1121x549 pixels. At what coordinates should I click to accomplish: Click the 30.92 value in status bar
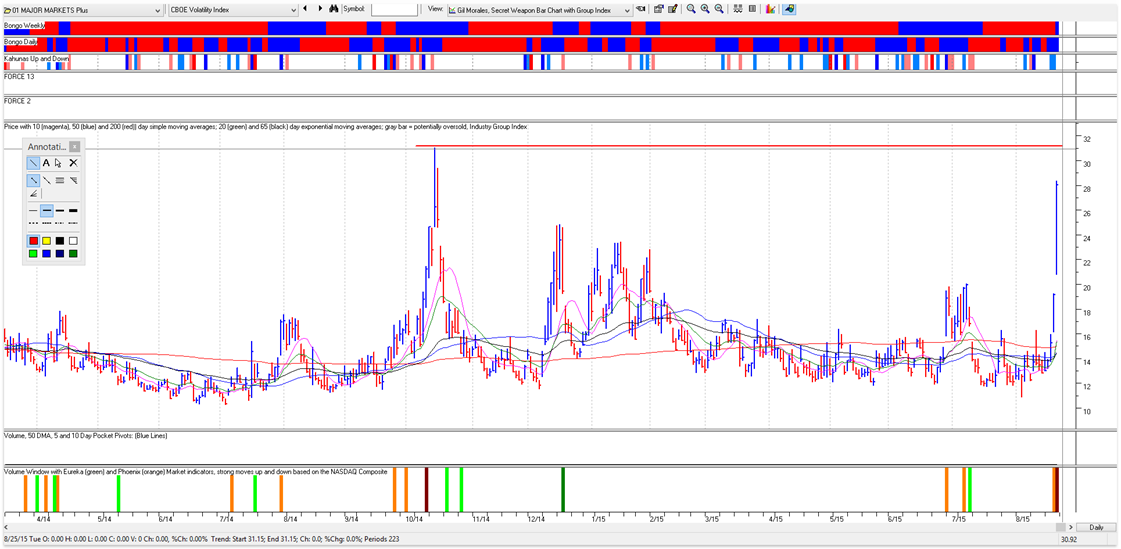(x=1069, y=539)
